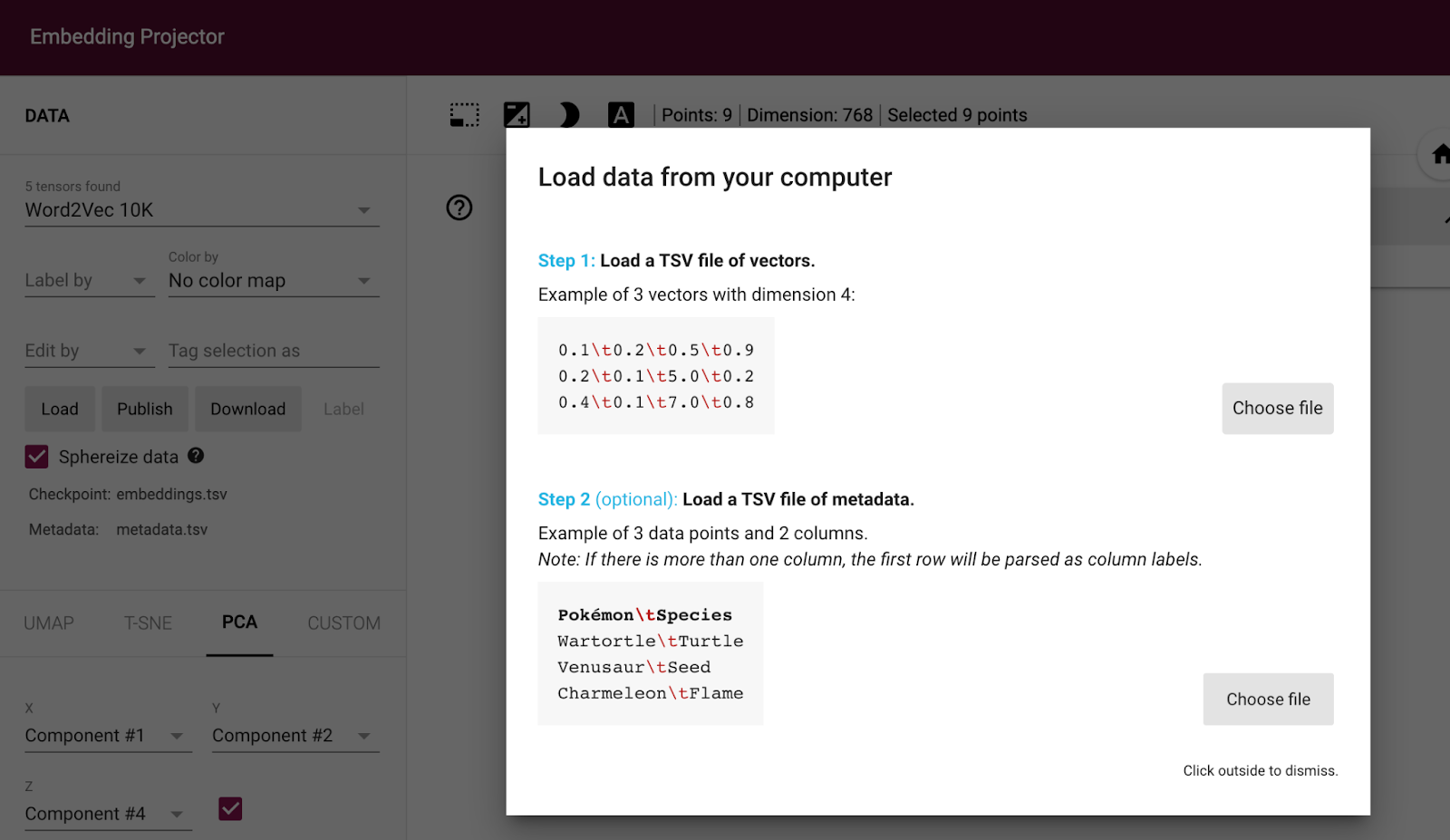Click the disabled Label button
This screenshot has width=1450, height=840.
(343, 409)
